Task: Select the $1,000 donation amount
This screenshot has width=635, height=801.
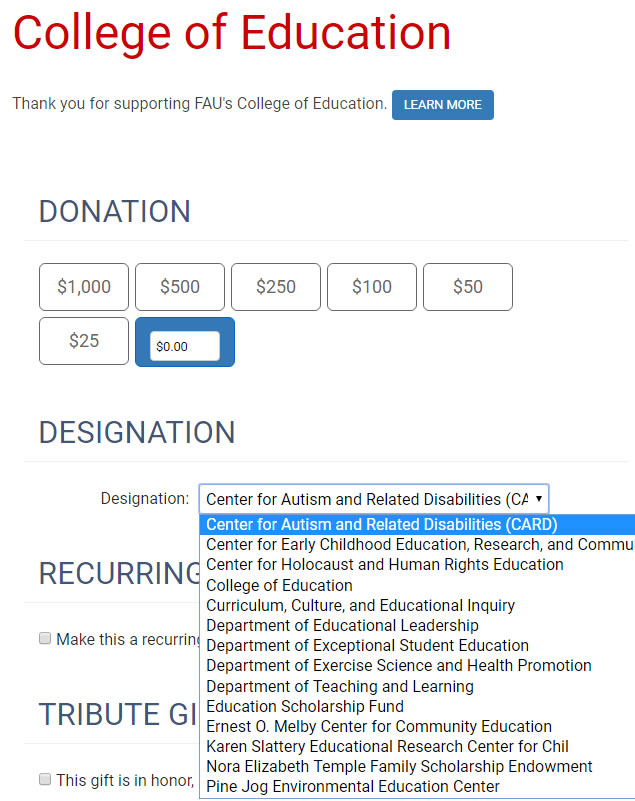Action: pos(84,287)
